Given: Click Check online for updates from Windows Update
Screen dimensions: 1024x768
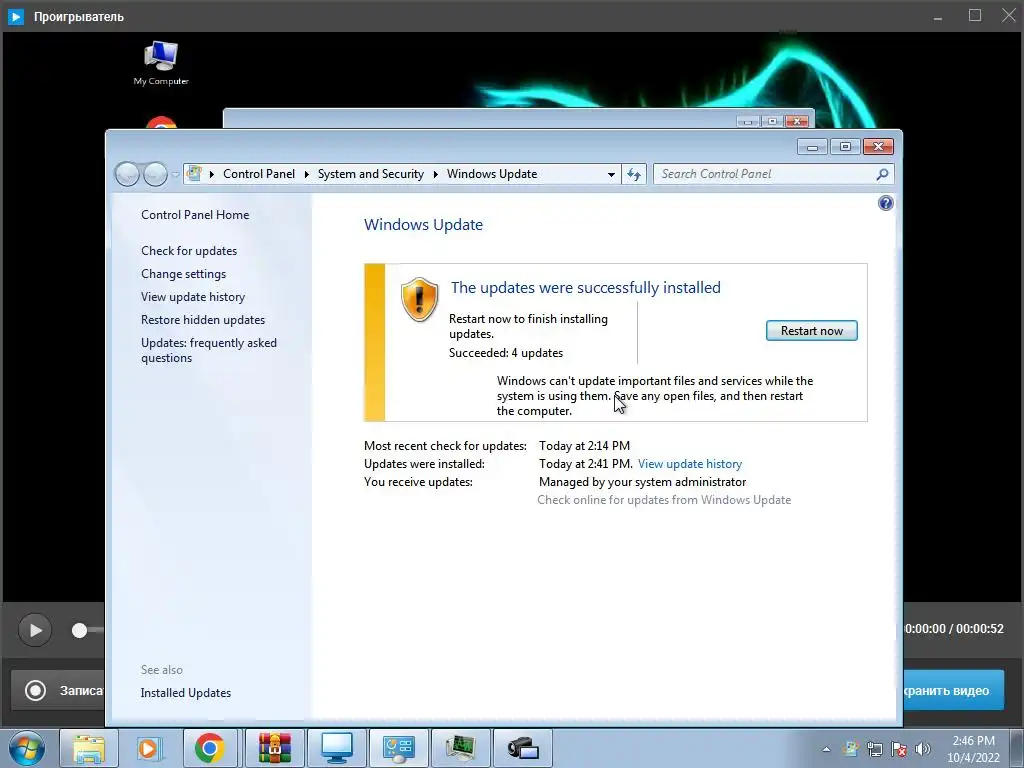Looking at the screenshot, I should point(664,500).
